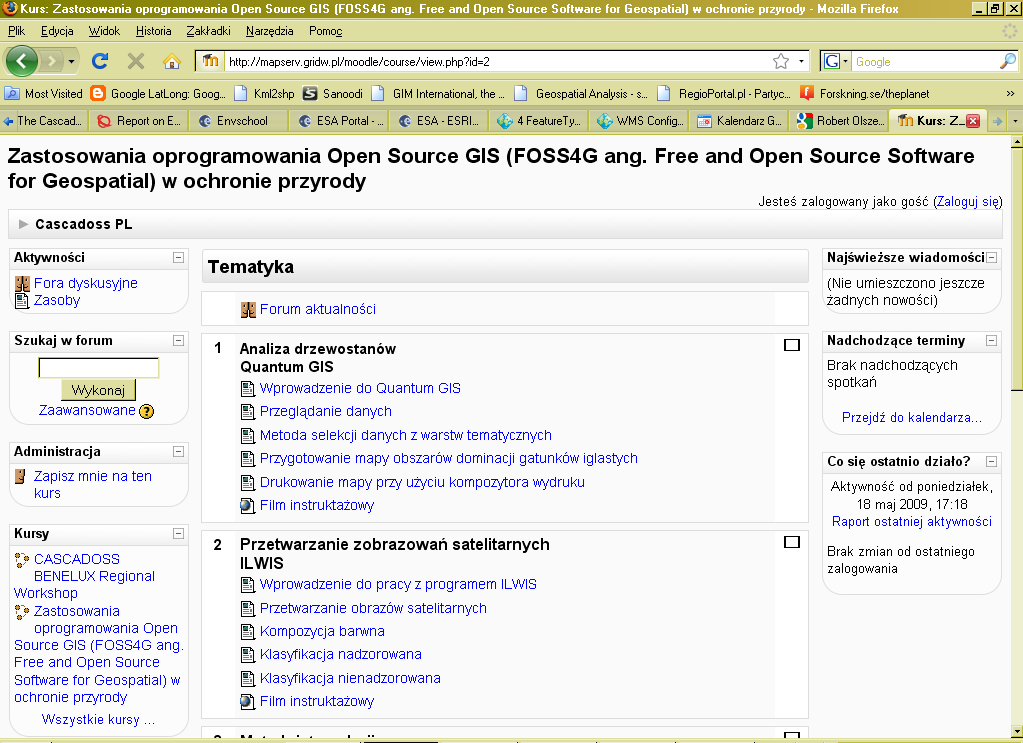Go back with the green Back arrow
1023x743 pixels.
(22, 61)
